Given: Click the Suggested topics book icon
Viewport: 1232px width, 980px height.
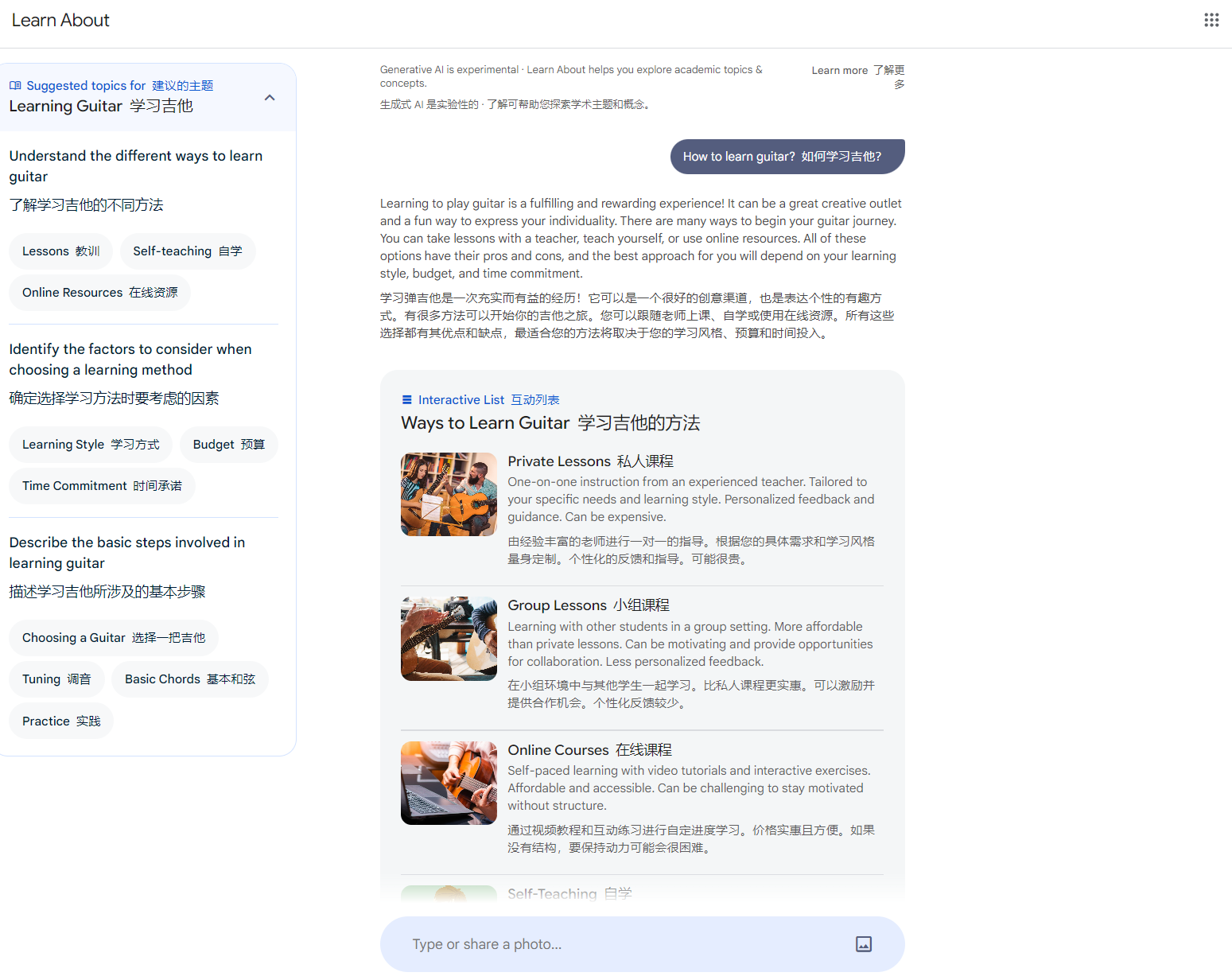Looking at the screenshot, I should 15,85.
